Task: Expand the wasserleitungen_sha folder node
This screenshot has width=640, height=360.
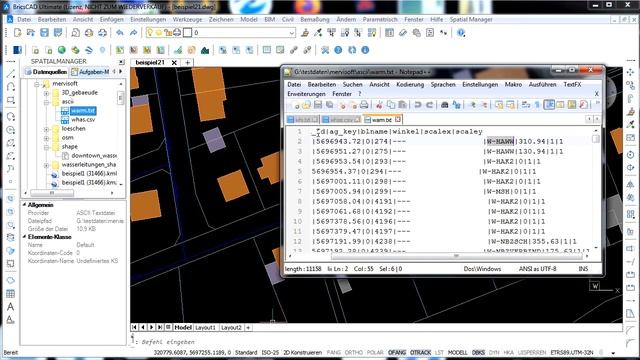Action: point(46,165)
